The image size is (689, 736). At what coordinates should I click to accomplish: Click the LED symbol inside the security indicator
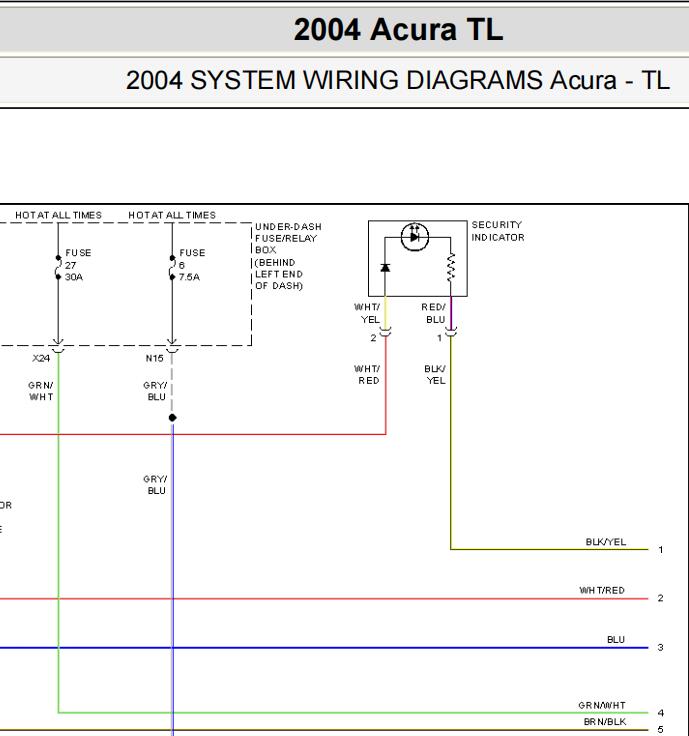tap(415, 237)
